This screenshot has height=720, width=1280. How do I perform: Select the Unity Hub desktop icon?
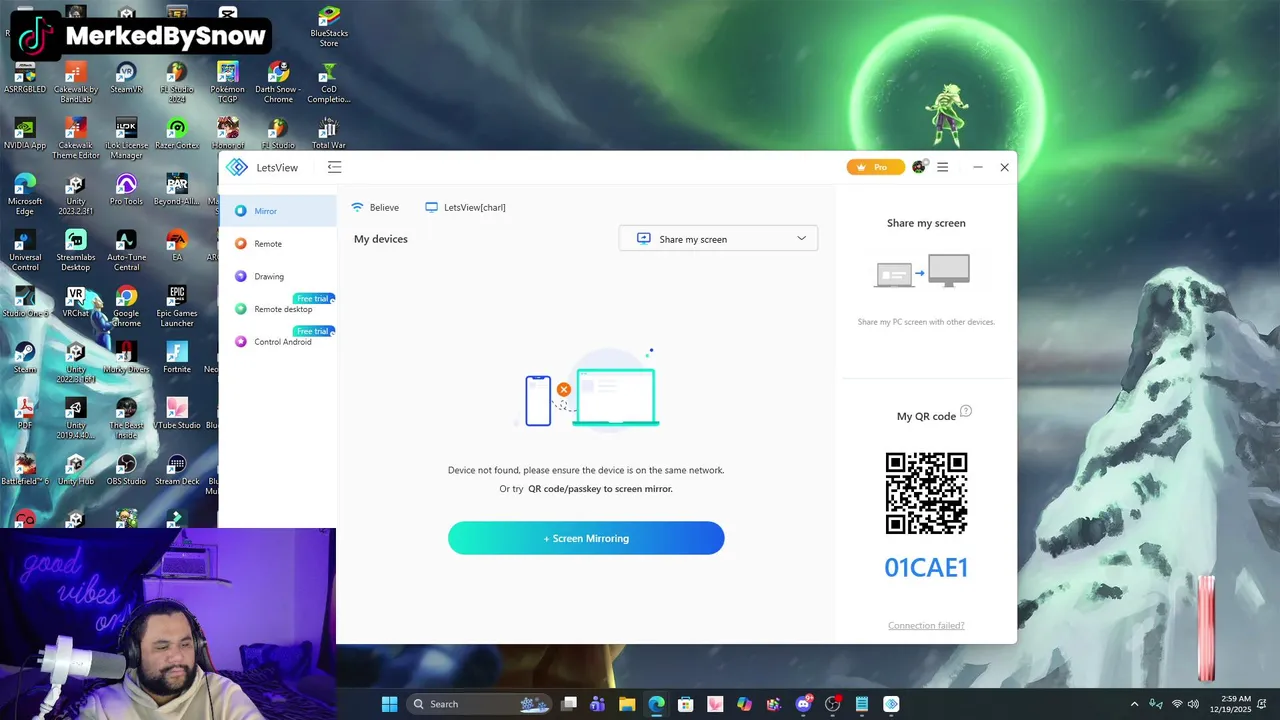tap(76, 470)
